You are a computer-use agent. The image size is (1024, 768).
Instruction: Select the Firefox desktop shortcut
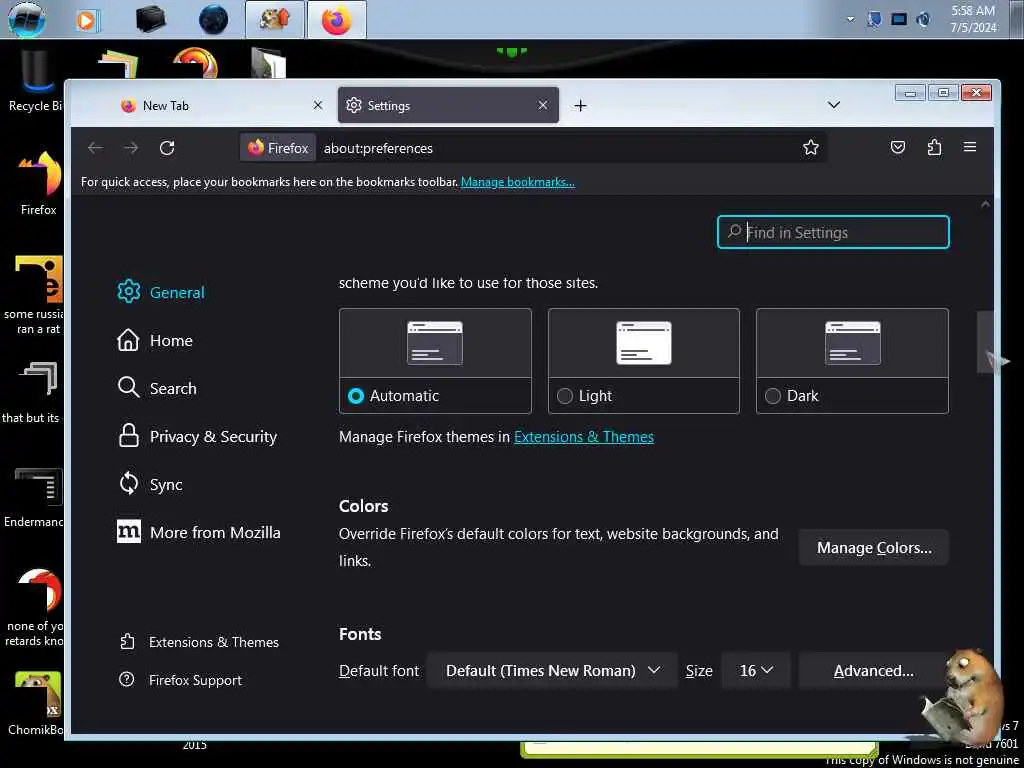pos(39,183)
